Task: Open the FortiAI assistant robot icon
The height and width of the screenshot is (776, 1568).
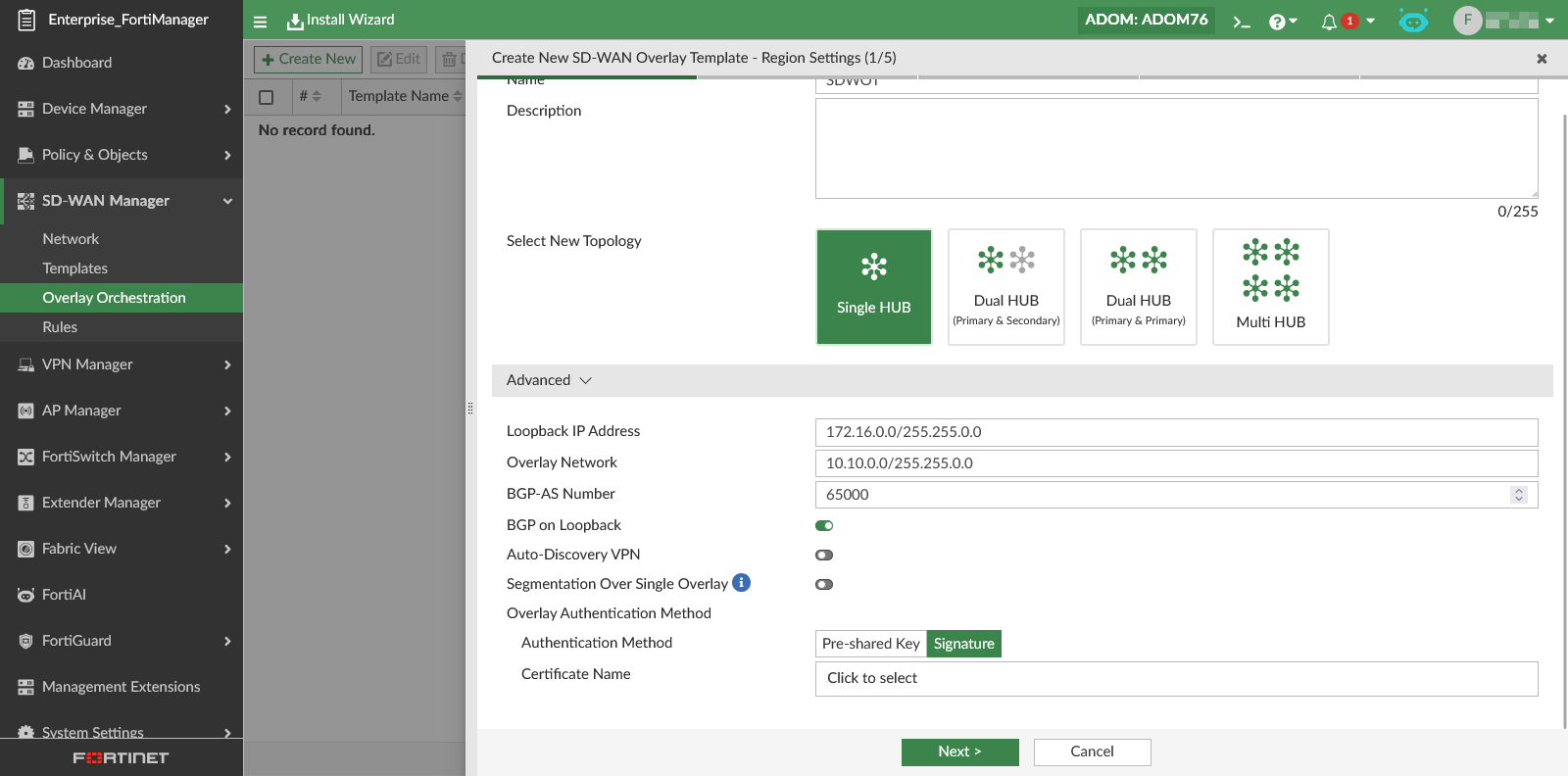Action: click(1412, 21)
